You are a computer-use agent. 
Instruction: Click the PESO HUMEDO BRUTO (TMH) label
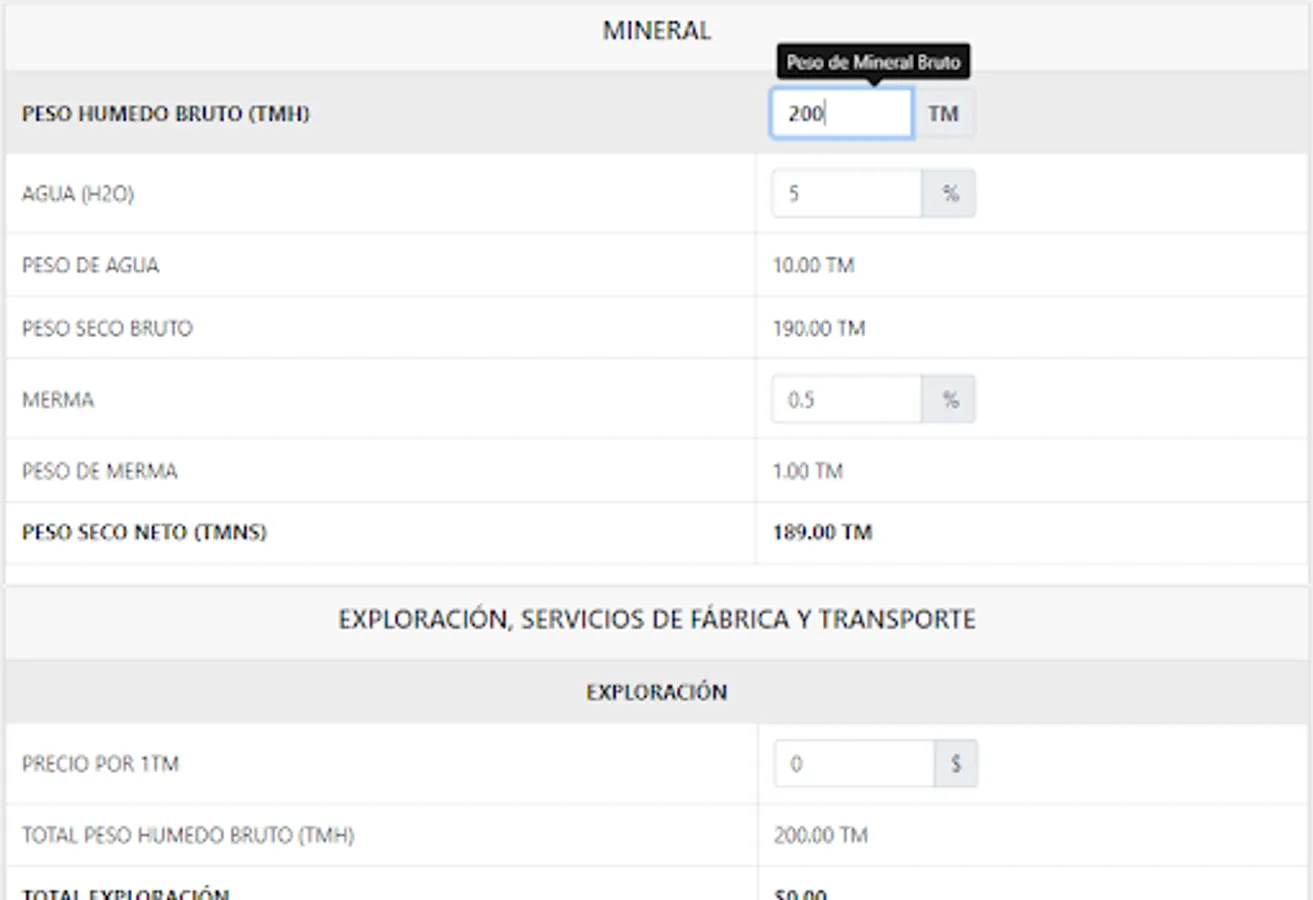166,114
